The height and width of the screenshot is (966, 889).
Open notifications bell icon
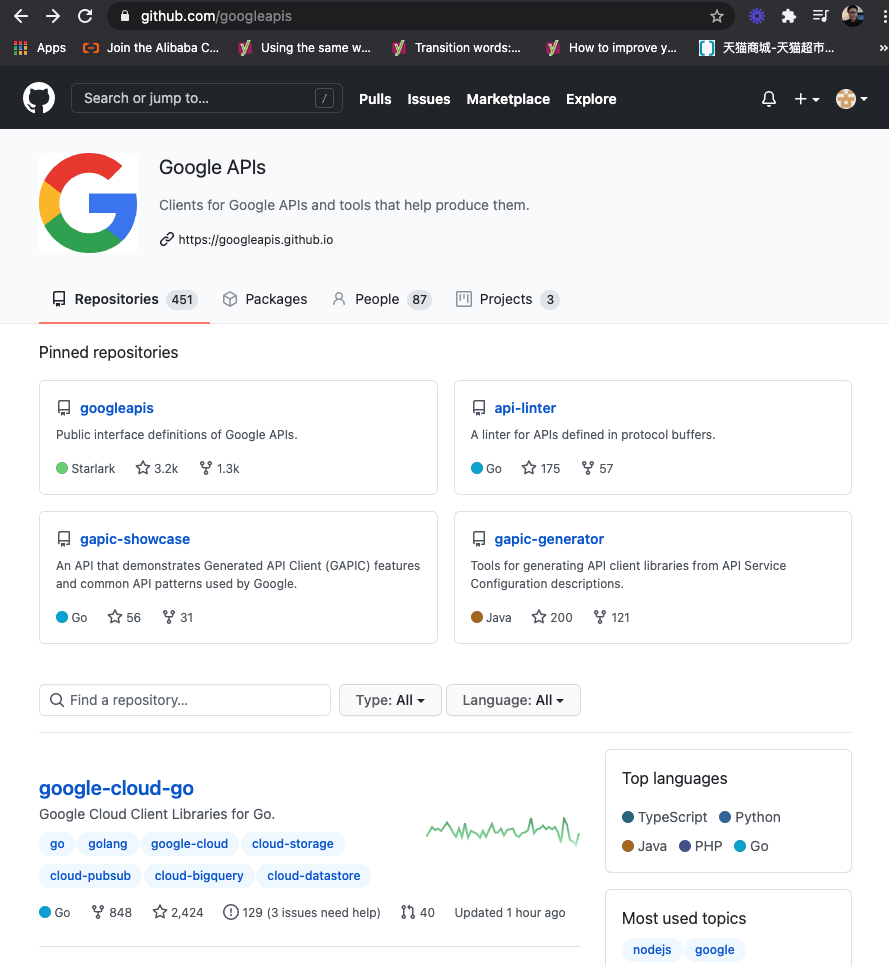(769, 99)
